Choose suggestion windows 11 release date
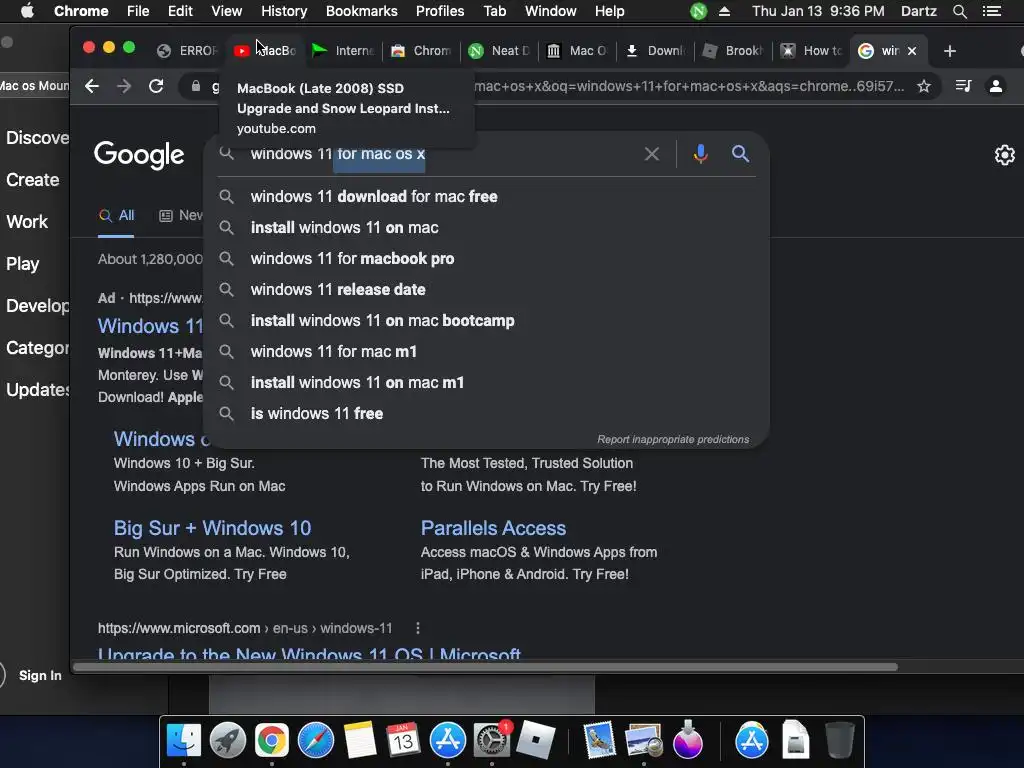Image resolution: width=1024 pixels, height=768 pixels. 487,289
